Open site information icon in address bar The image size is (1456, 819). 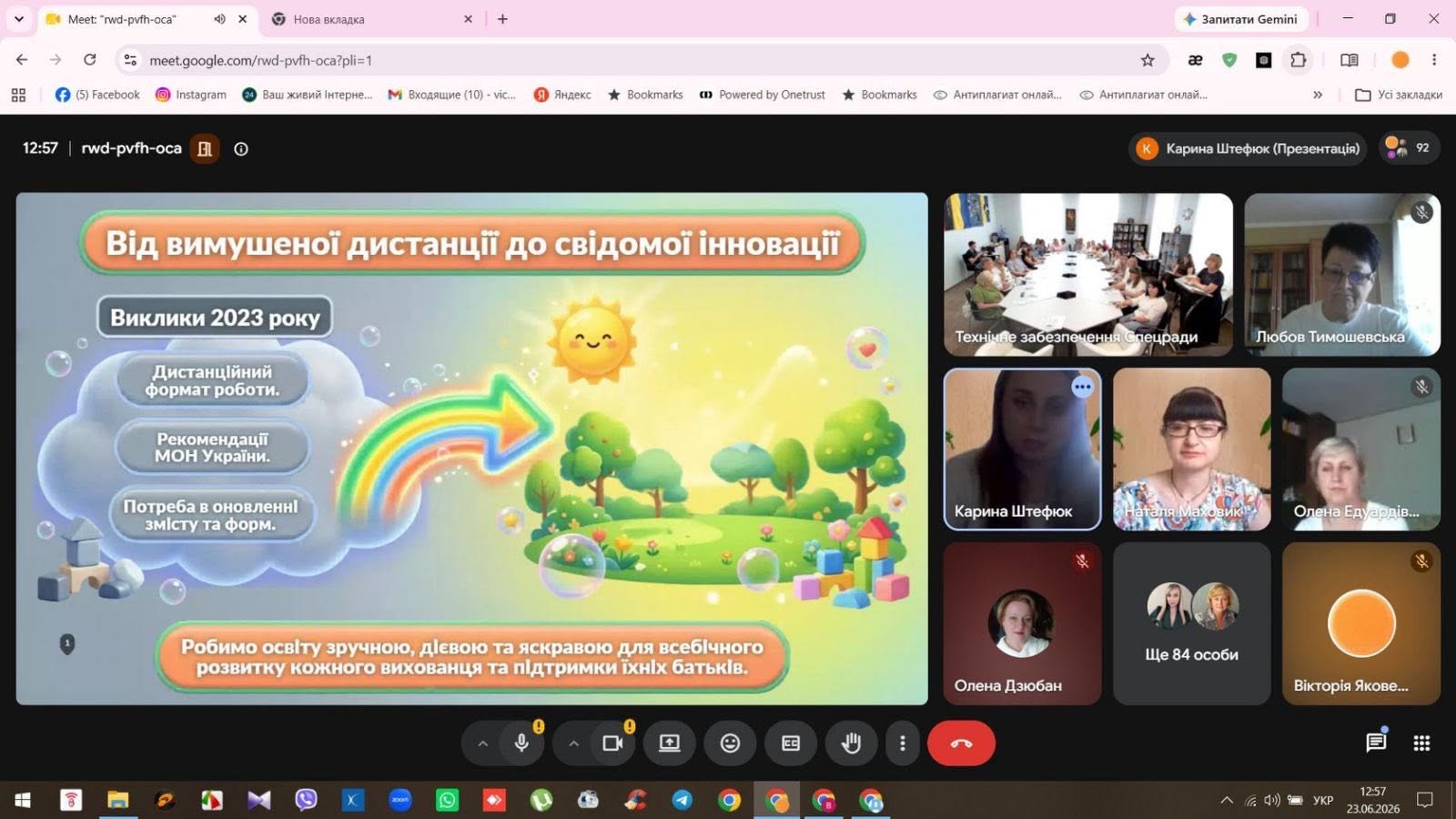coord(130,60)
